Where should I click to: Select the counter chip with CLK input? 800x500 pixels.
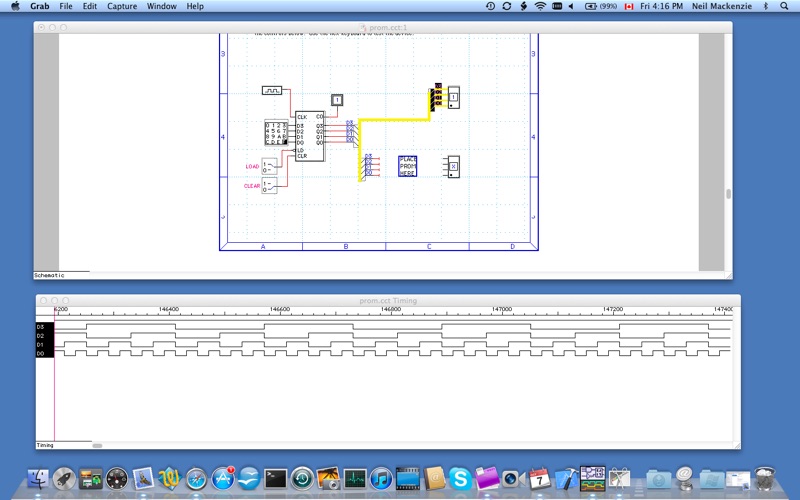coord(310,136)
